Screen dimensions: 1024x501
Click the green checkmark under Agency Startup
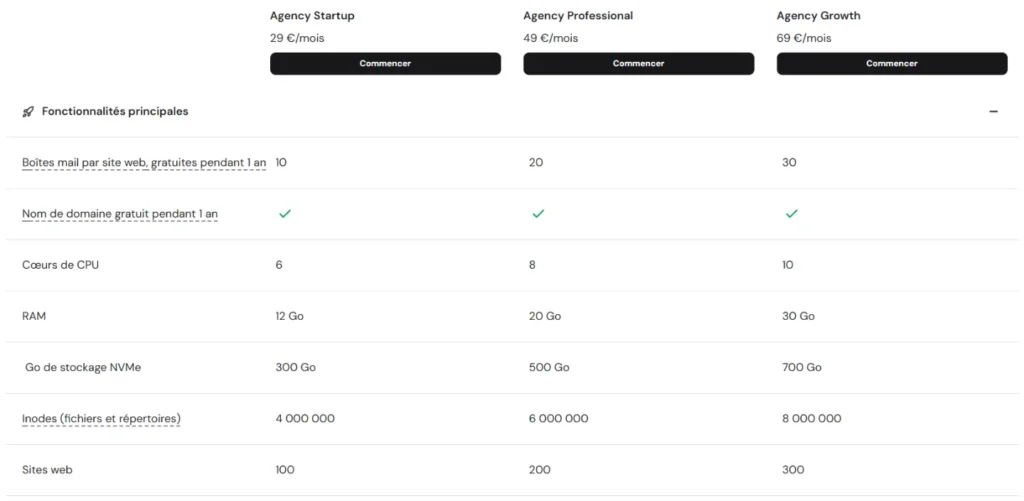(x=284, y=214)
